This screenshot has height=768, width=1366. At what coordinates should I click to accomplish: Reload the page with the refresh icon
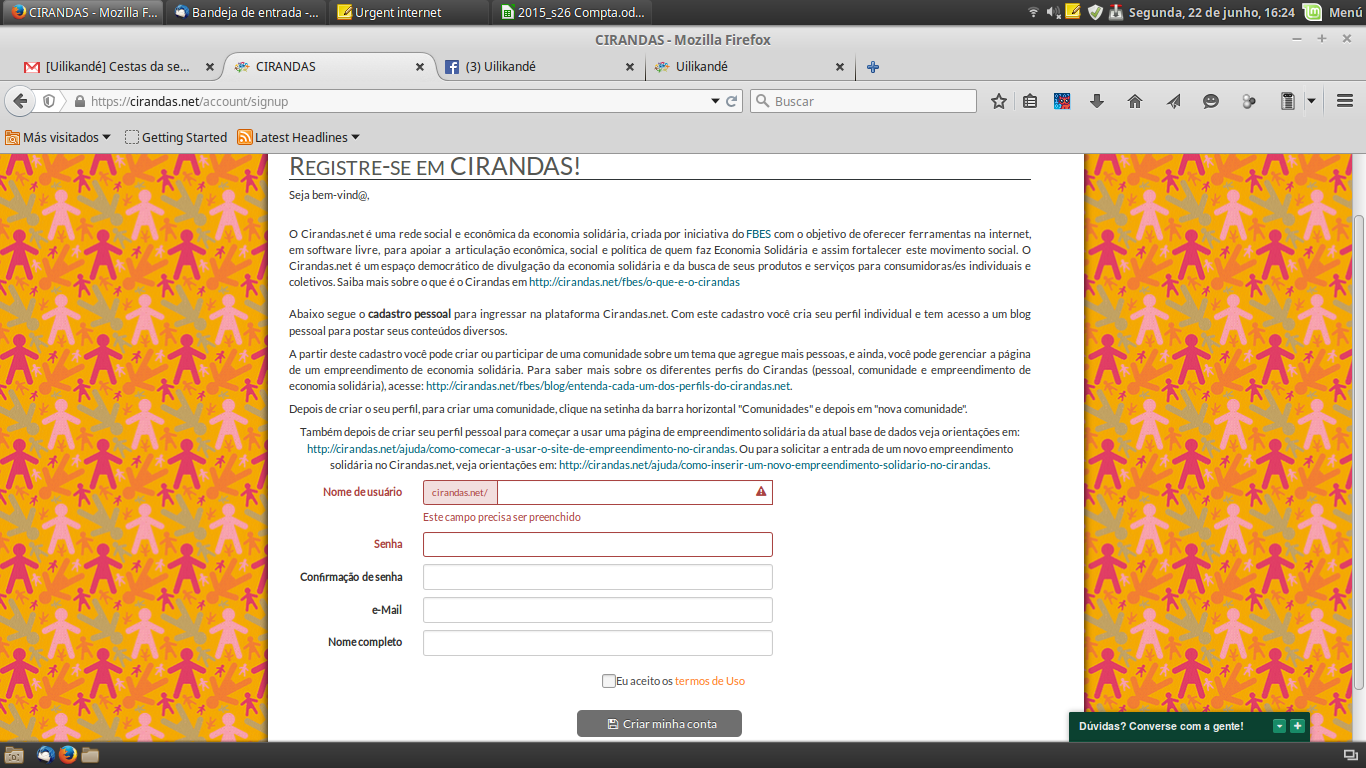(x=732, y=101)
